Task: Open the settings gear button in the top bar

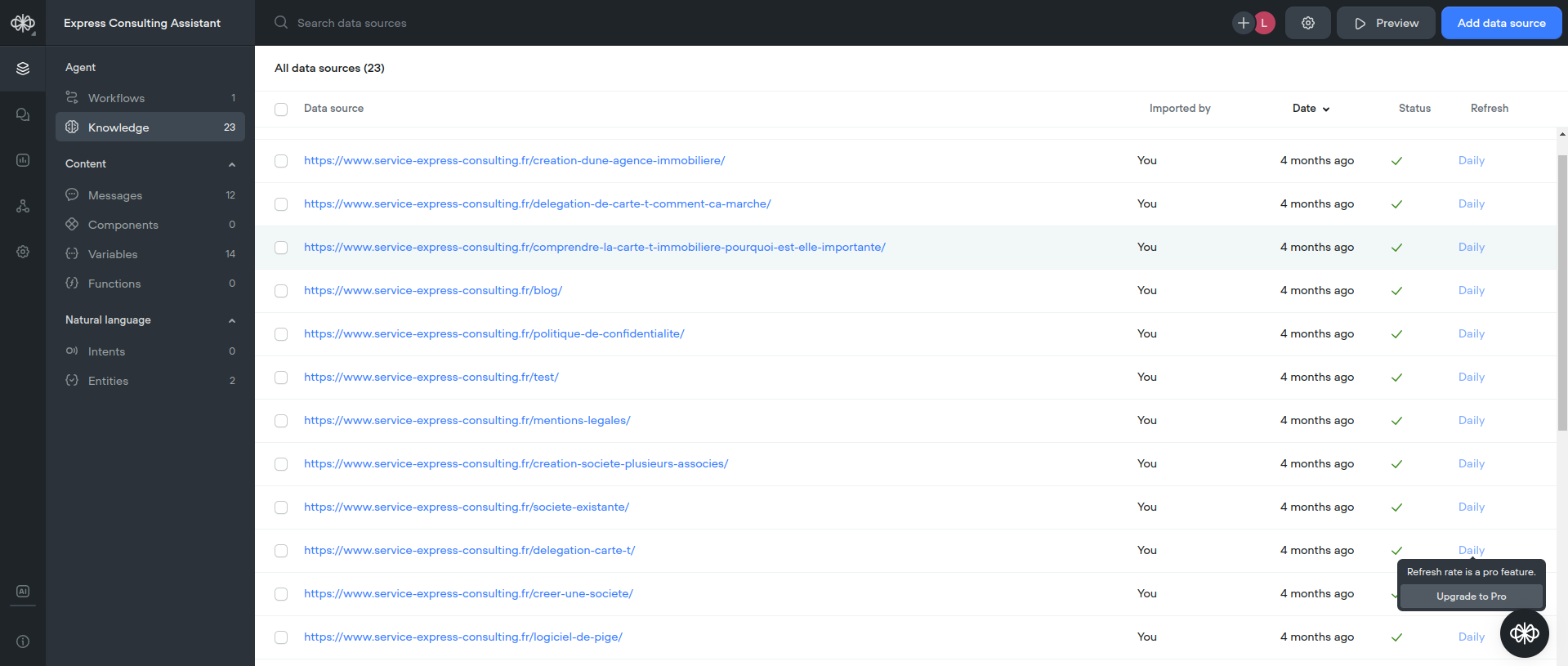Action: pos(1308,23)
